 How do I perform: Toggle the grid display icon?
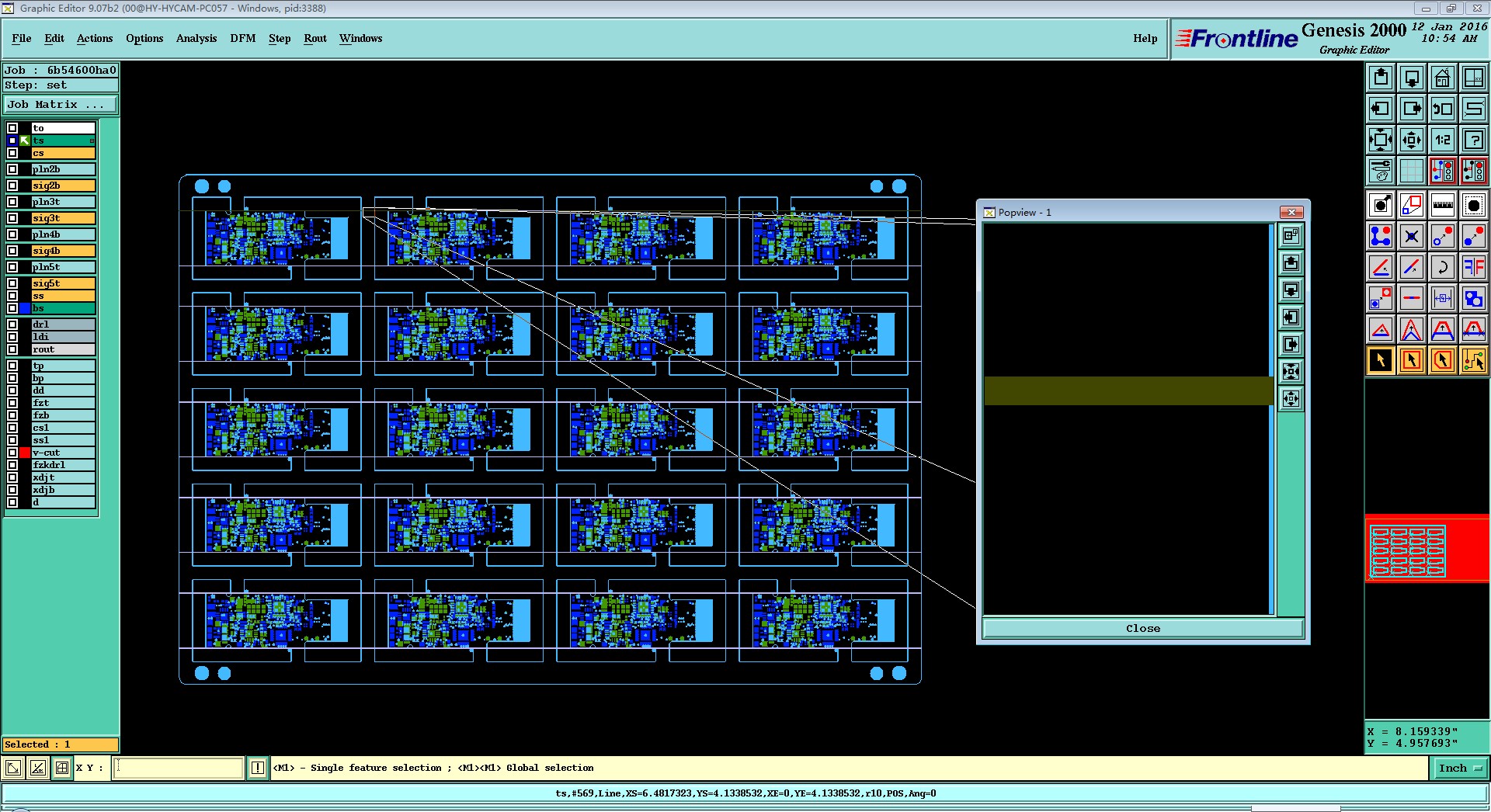tap(1412, 171)
